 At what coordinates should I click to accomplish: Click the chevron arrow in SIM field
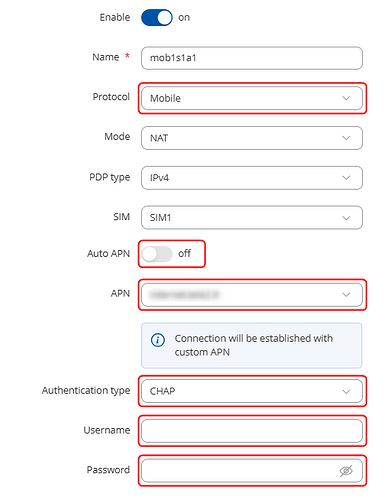point(346,218)
